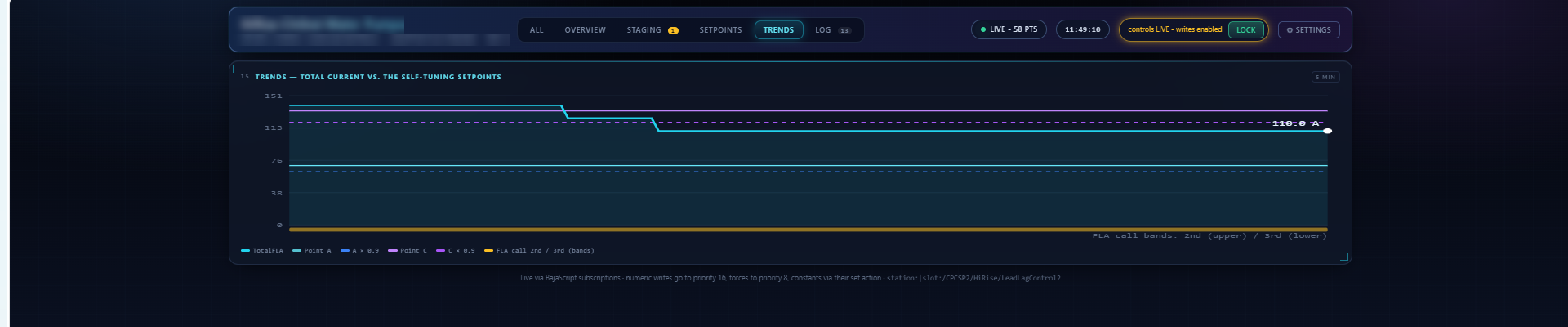Click the LIVE - 58 PTS status pill
The image size is (1568, 327).
[x=1009, y=29]
